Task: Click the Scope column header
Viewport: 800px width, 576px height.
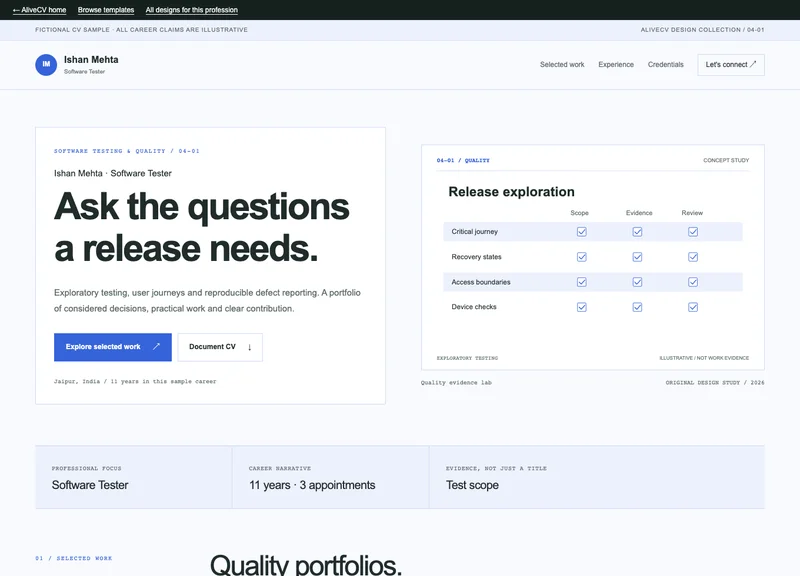Action: (x=579, y=213)
